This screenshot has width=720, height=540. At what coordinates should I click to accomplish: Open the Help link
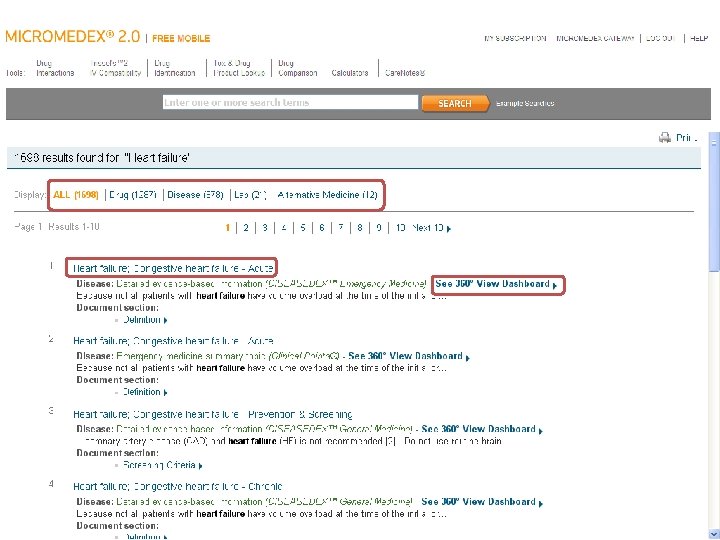[699, 38]
